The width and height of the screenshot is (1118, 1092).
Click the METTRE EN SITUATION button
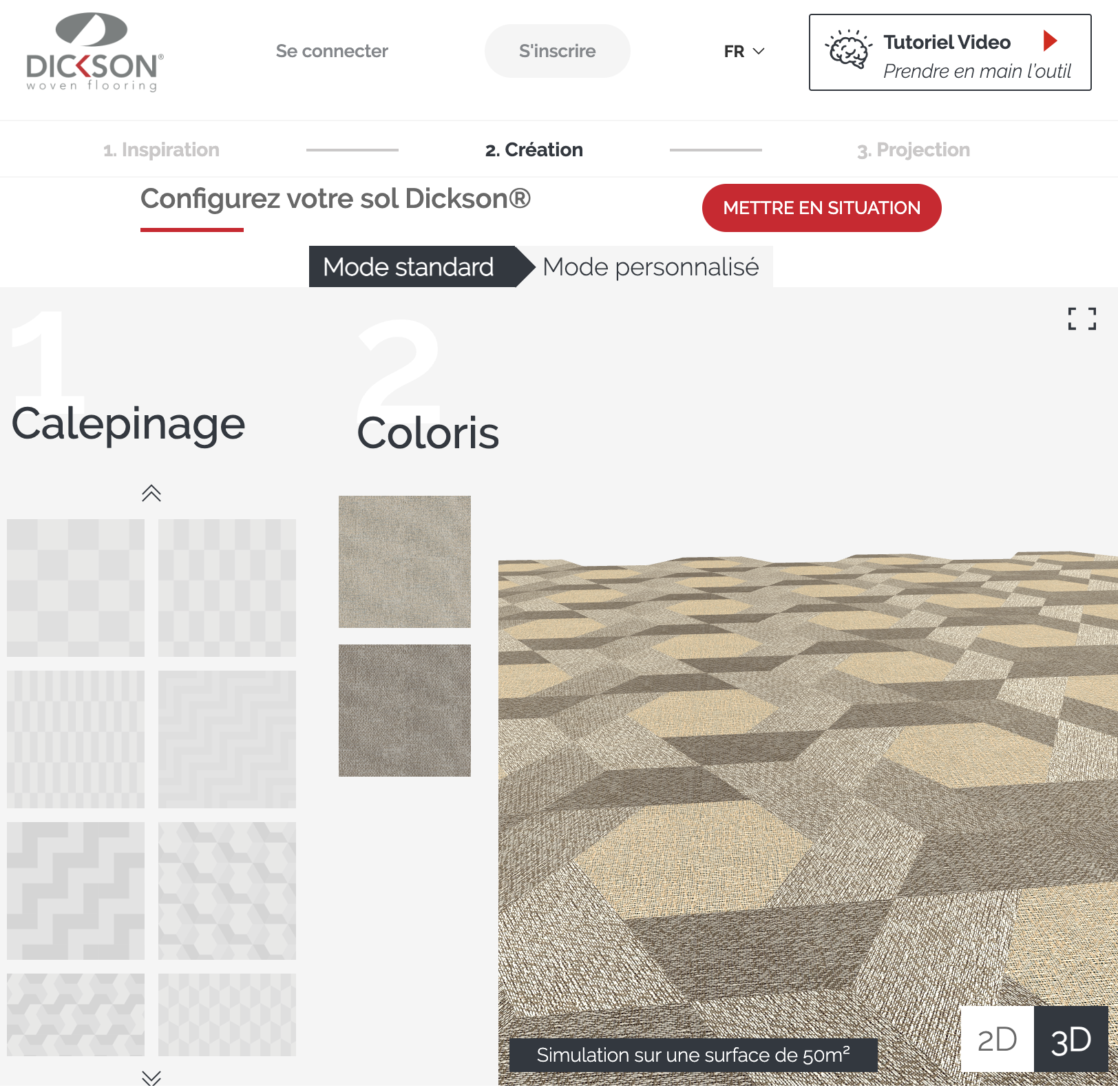click(821, 207)
